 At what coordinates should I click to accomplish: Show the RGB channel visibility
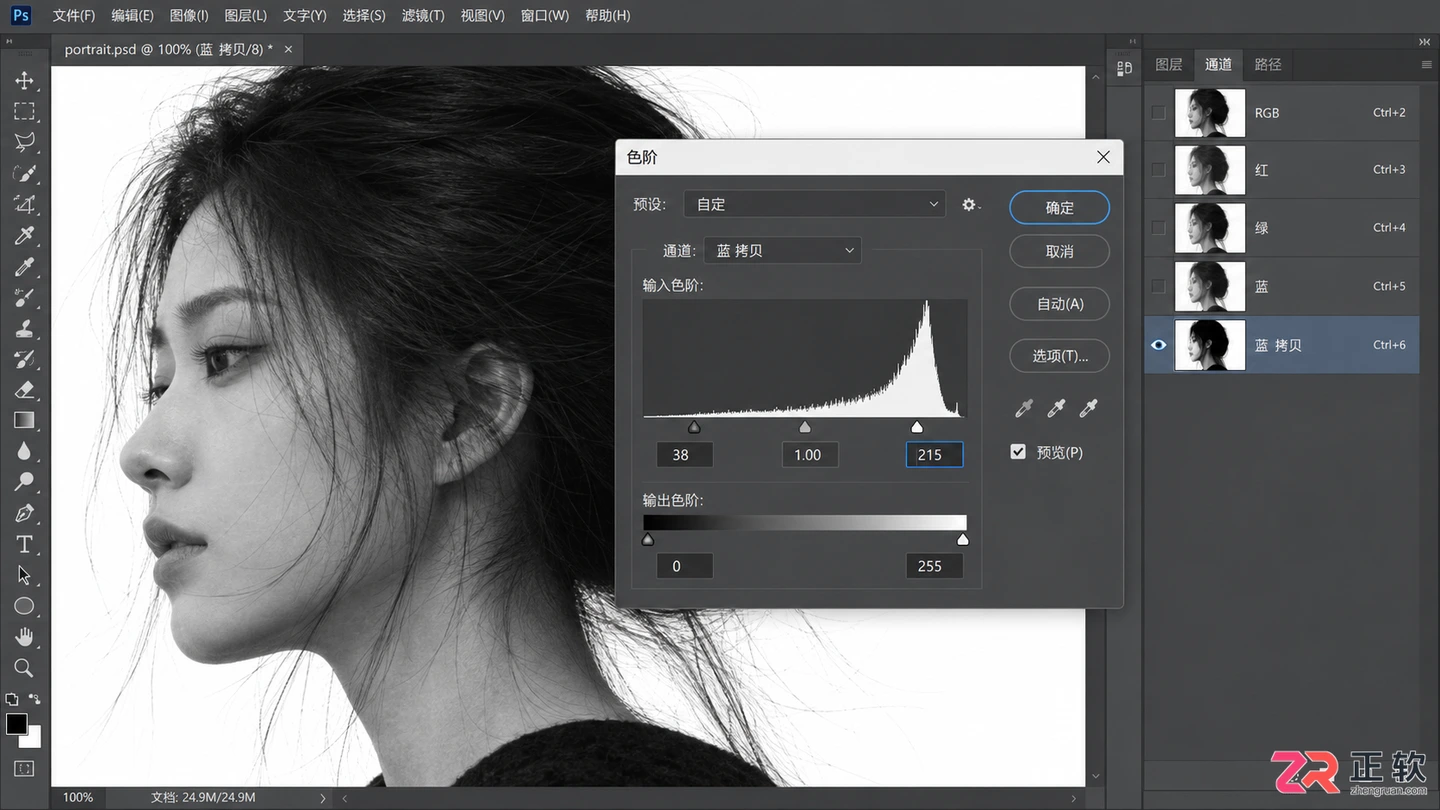point(1158,112)
